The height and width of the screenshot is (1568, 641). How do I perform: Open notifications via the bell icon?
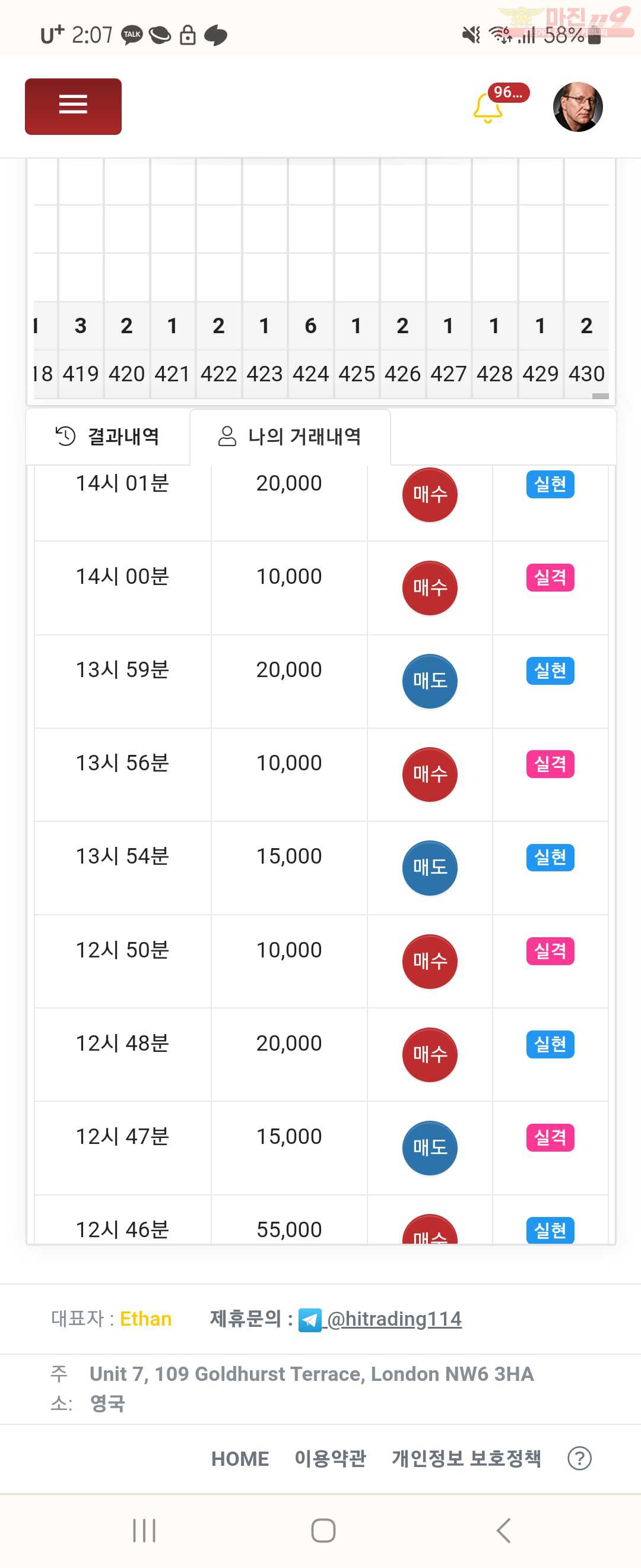point(488,108)
